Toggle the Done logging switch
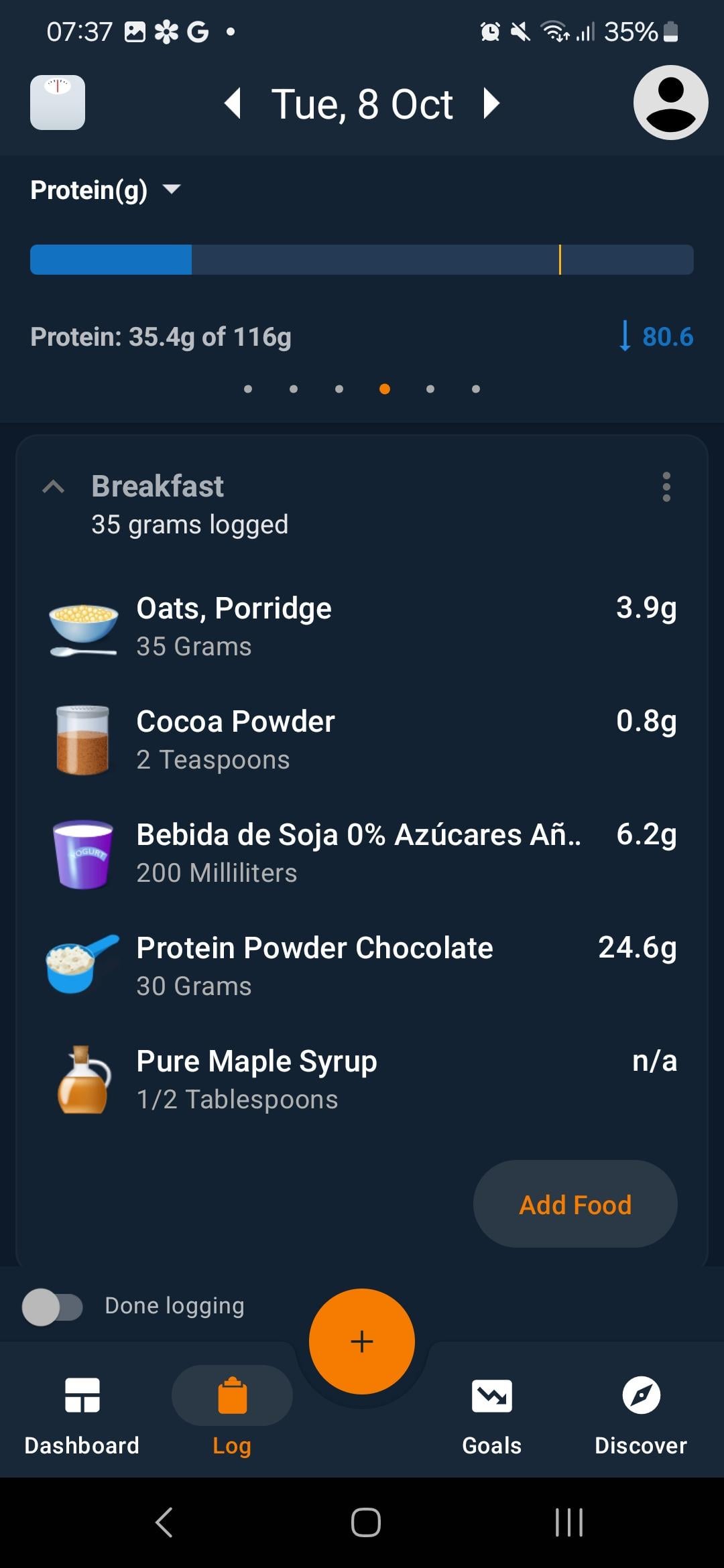 [x=52, y=1307]
